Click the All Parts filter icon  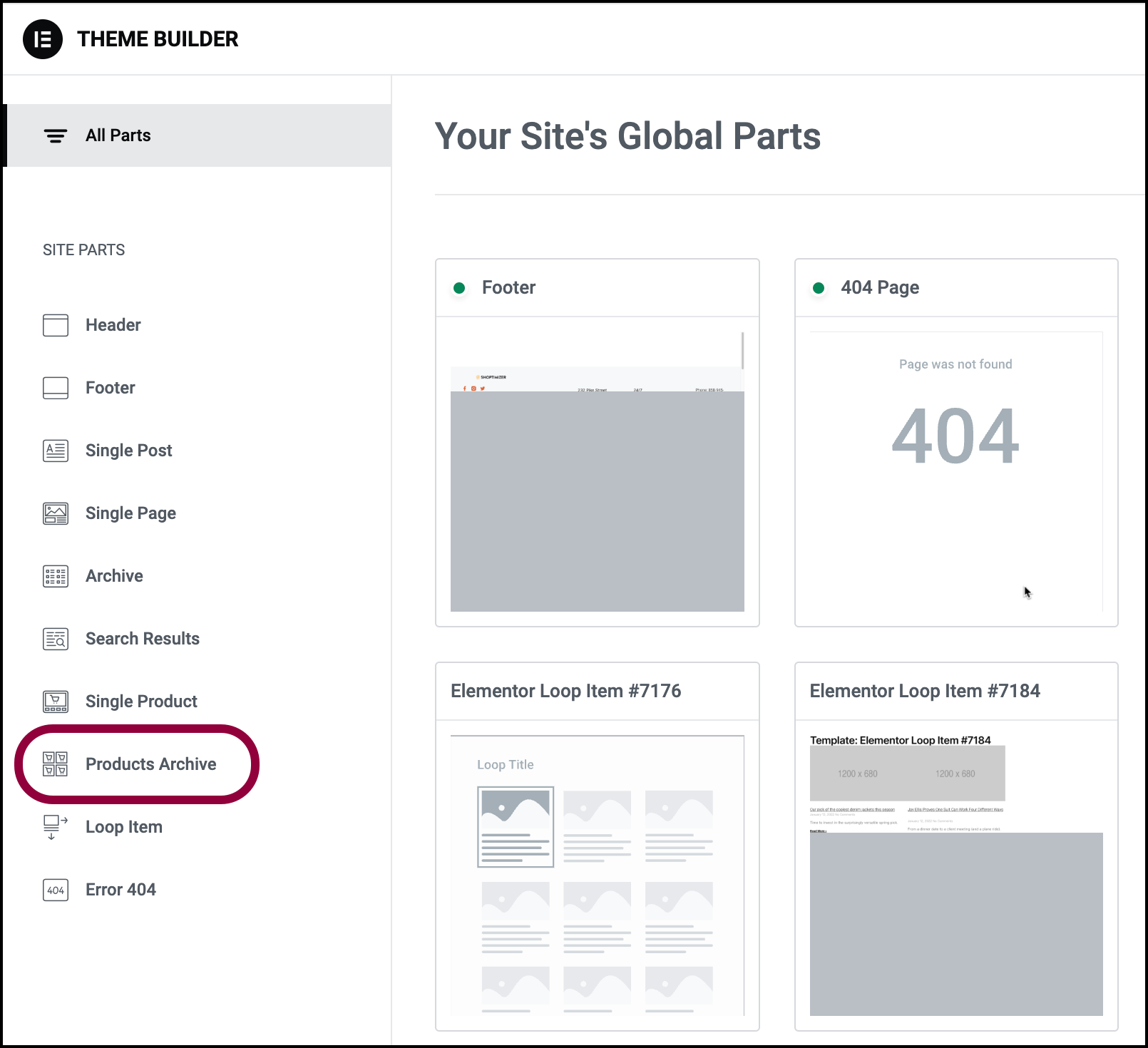[56, 135]
